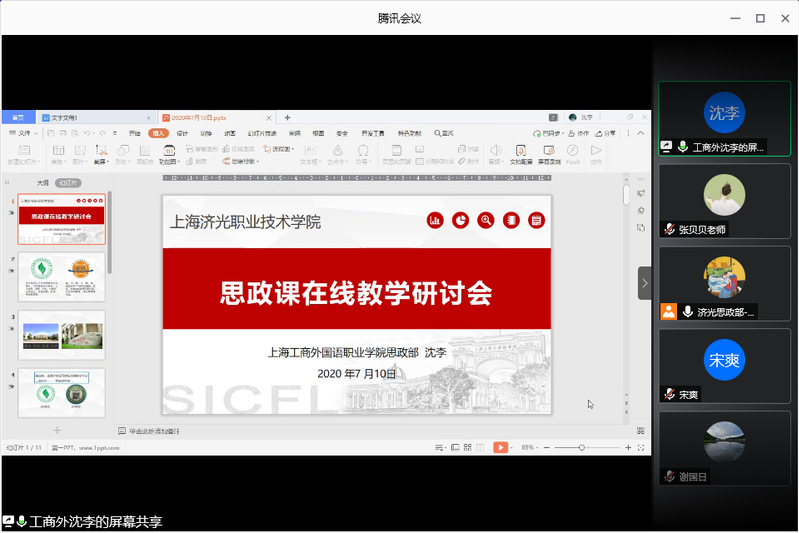Click 沈李's active microphone icon
Image resolution: width=799 pixels, height=533 pixels.
coord(683,147)
